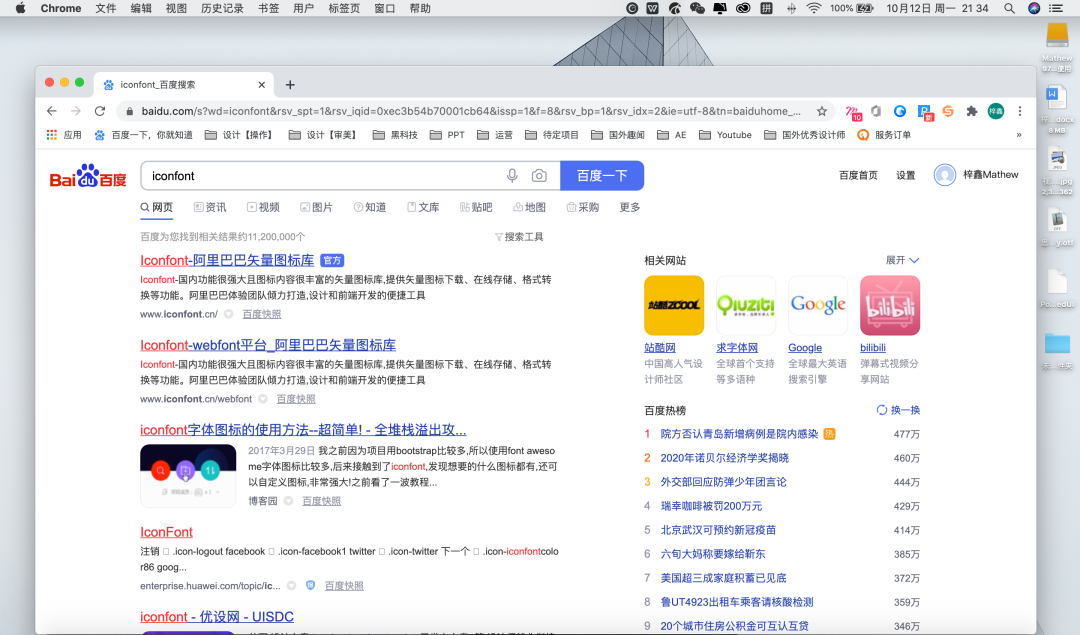Image resolution: width=1080 pixels, height=635 pixels.
Task: Open the 应用 apps grid shortcut
Action: [x=63, y=135]
